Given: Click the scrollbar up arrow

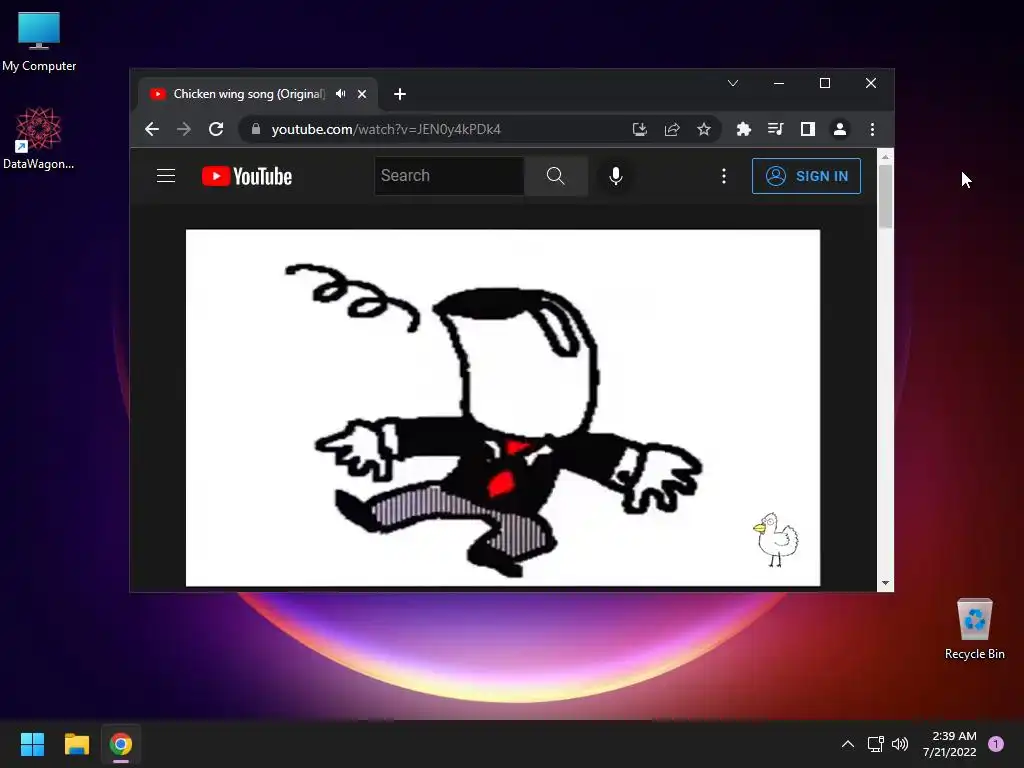Looking at the screenshot, I should pos(885,157).
